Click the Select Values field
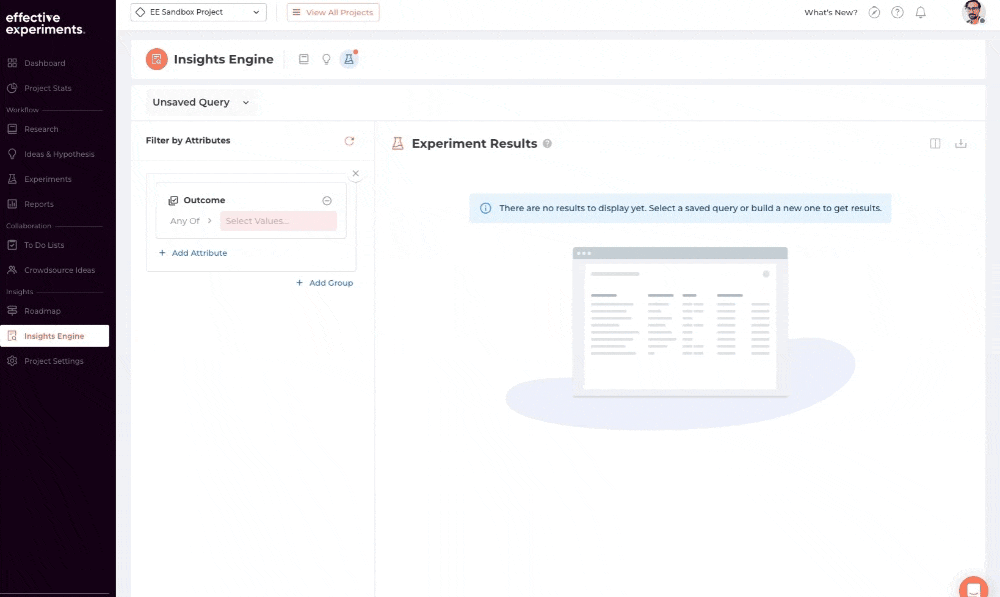Viewport: 1000px width, 597px height. tap(278, 221)
